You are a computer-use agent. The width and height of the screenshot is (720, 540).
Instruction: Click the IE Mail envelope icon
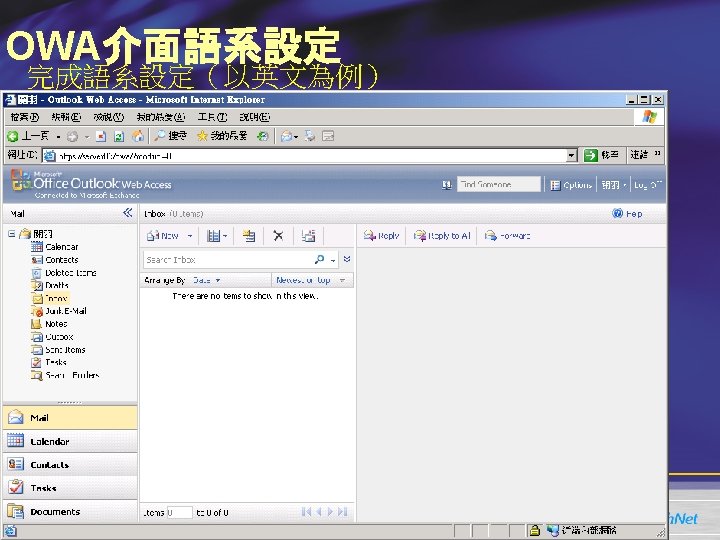pos(286,136)
